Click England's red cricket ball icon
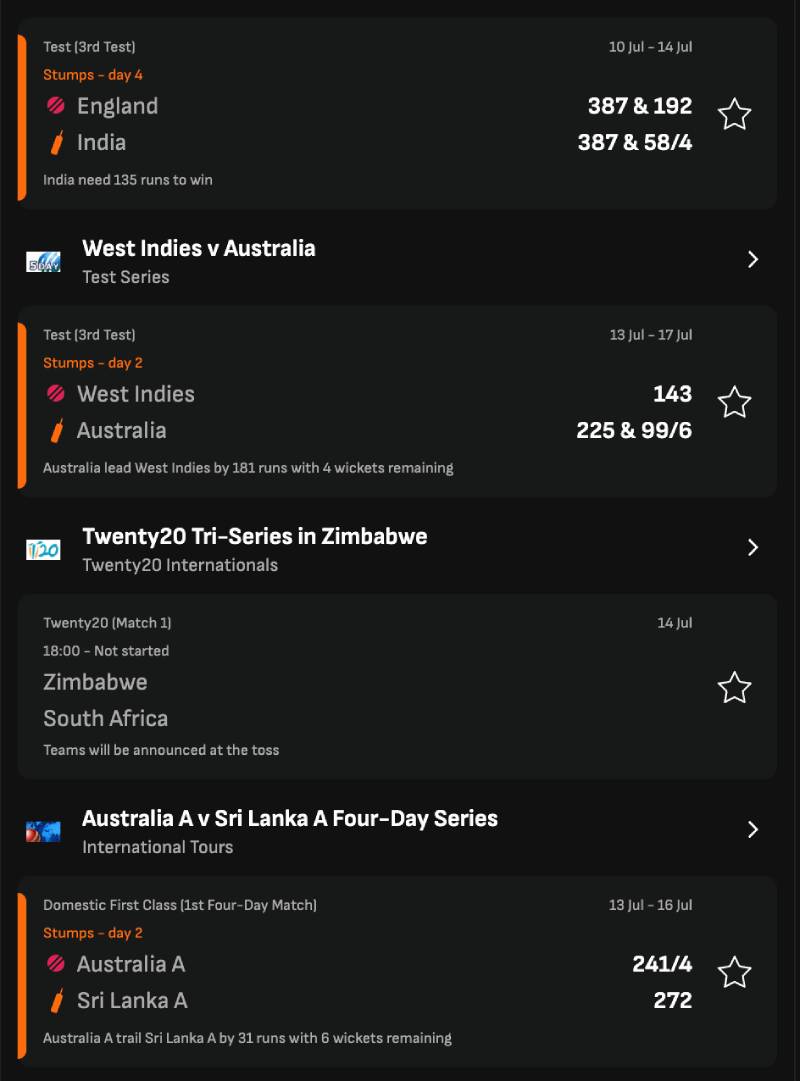The height and width of the screenshot is (1081, 800). coord(56,105)
